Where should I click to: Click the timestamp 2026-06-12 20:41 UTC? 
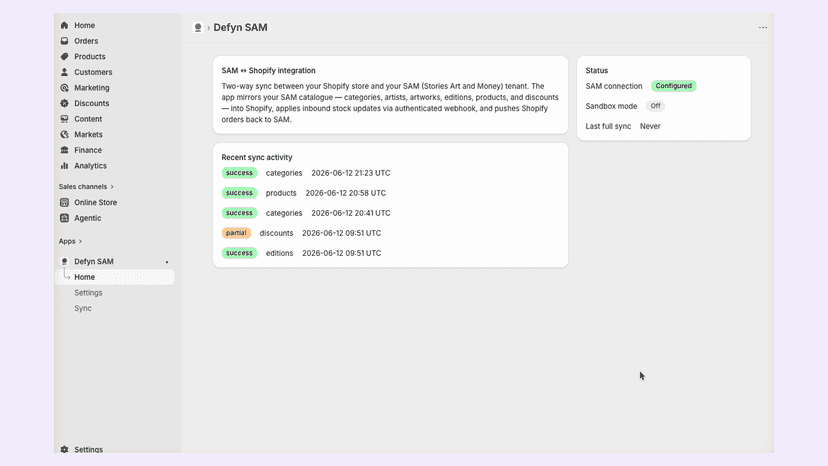point(351,213)
